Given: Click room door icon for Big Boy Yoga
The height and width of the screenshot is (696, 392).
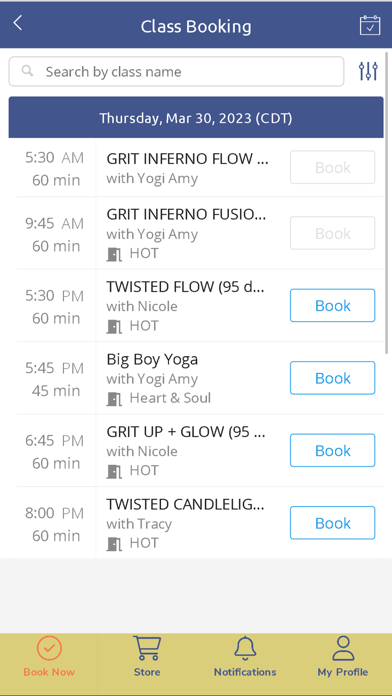Looking at the screenshot, I should coord(114,399).
